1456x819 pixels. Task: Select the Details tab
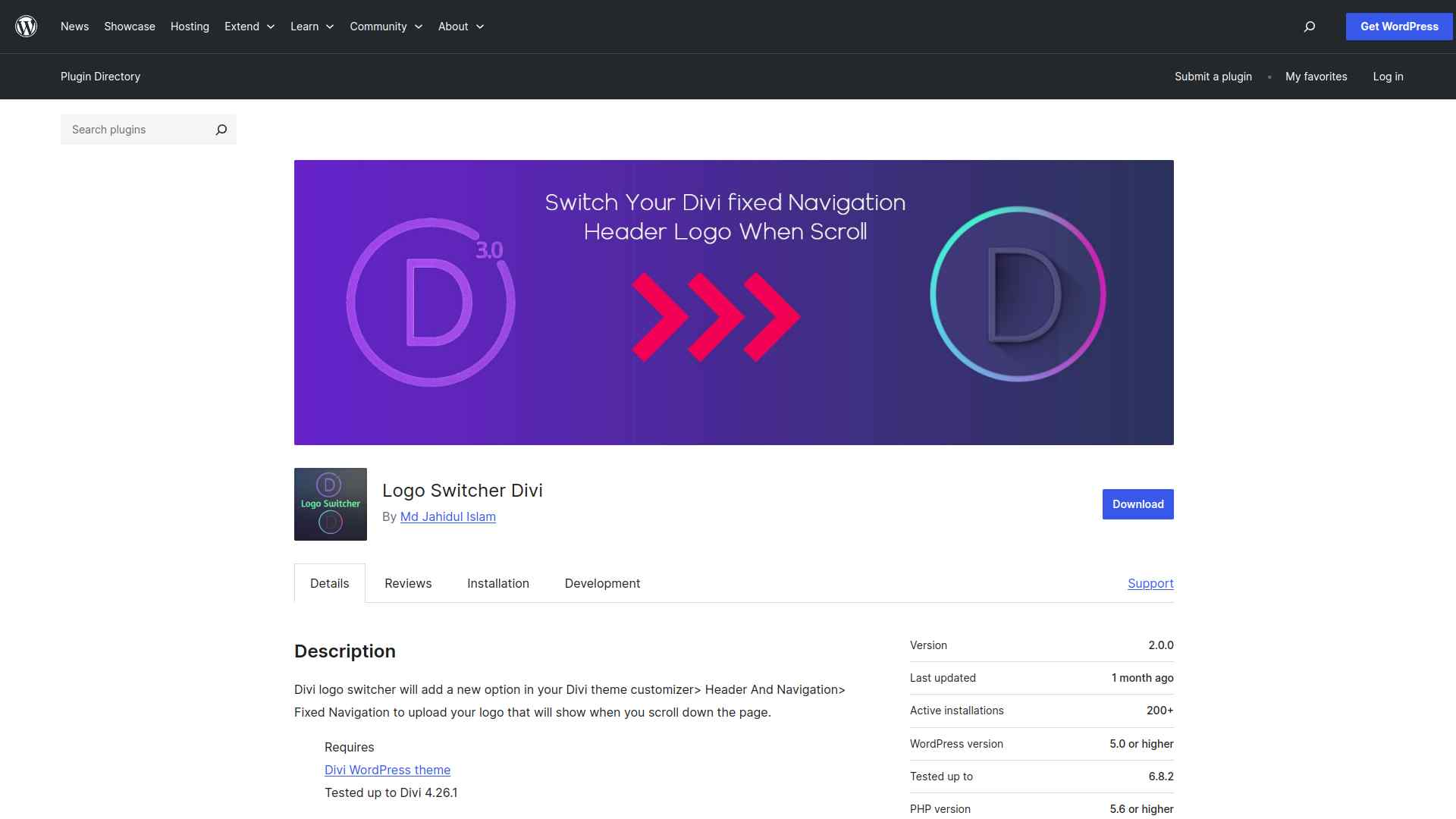(330, 583)
